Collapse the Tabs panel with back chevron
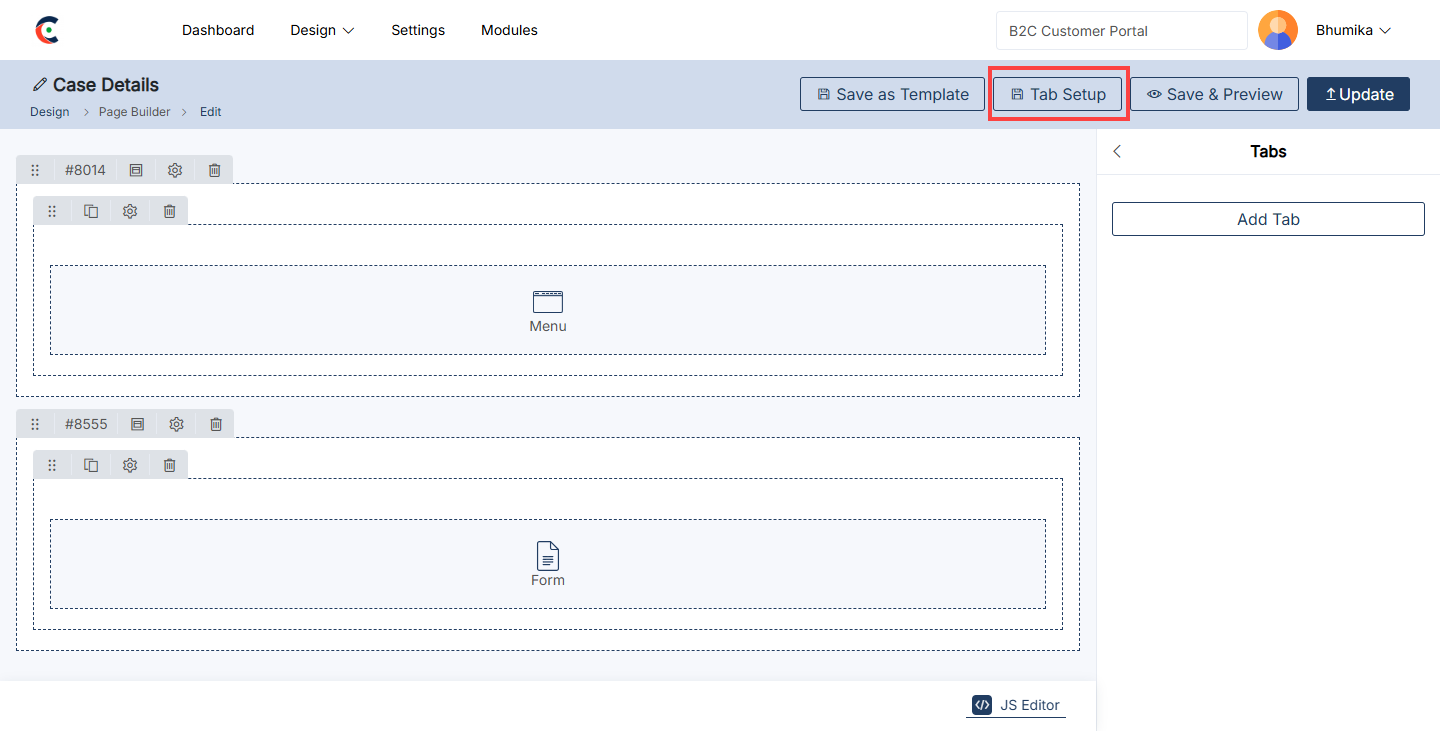Image resolution: width=1440 pixels, height=731 pixels. pyautogui.click(x=1117, y=152)
